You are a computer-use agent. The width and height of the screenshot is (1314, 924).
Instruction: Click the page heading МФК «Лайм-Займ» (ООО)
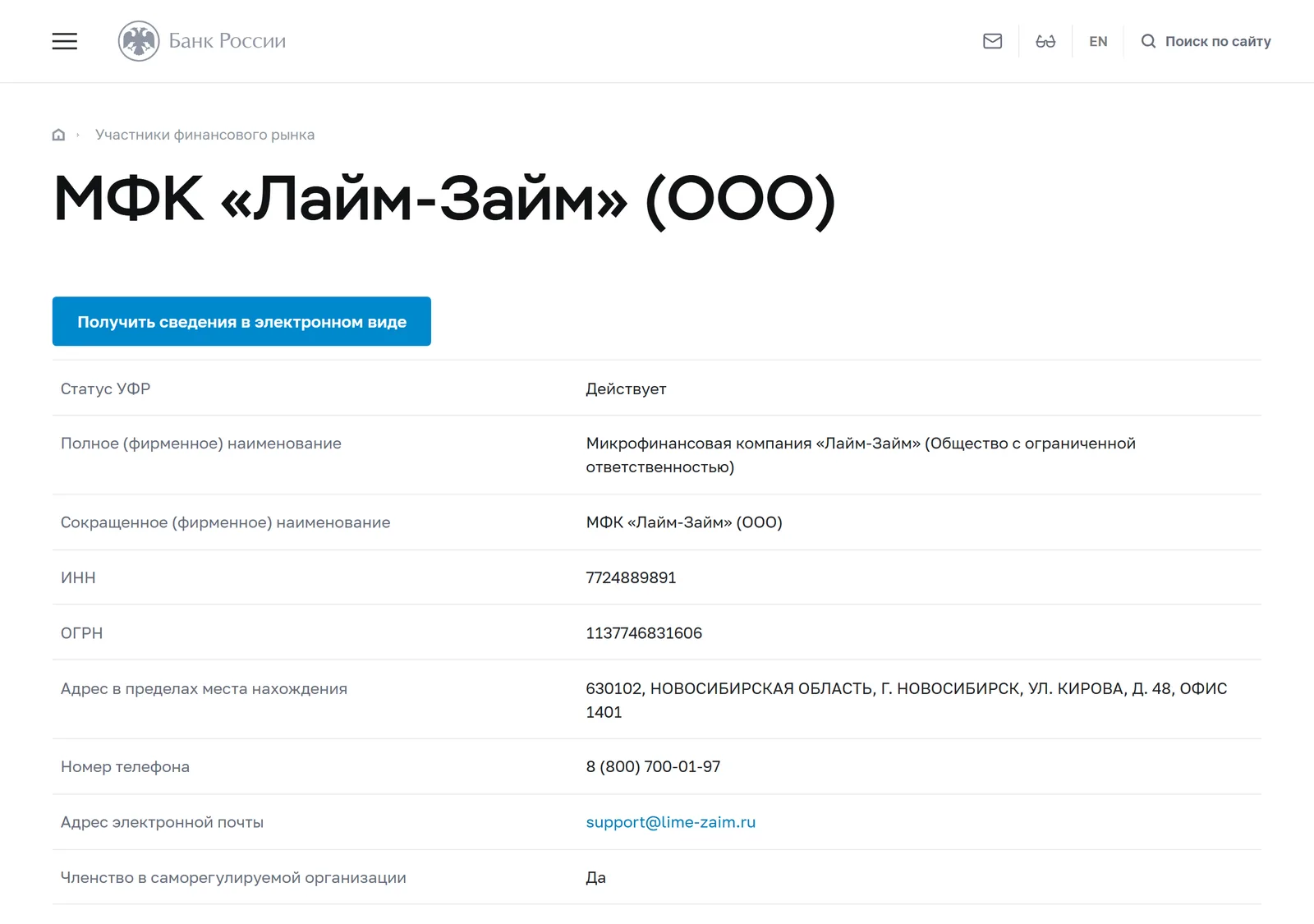pyautogui.click(x=444, y=200)
